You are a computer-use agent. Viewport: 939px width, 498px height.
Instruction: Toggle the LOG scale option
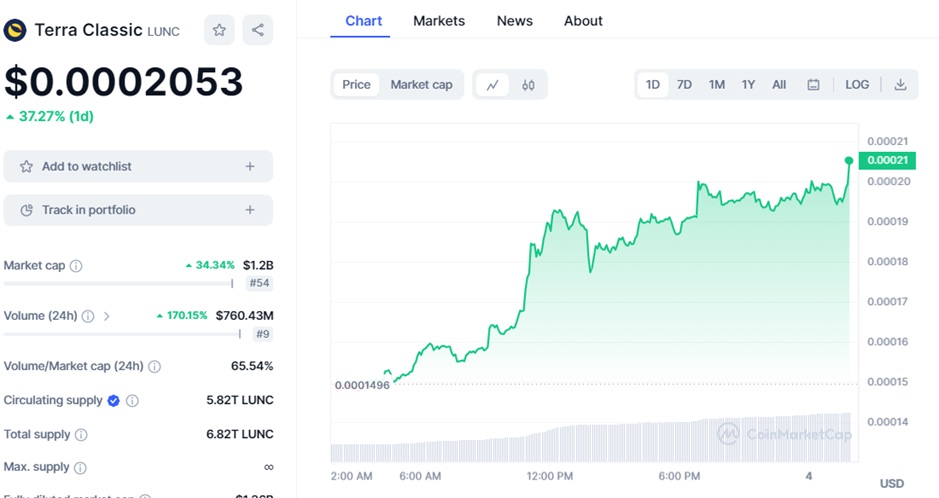(857, 85)
